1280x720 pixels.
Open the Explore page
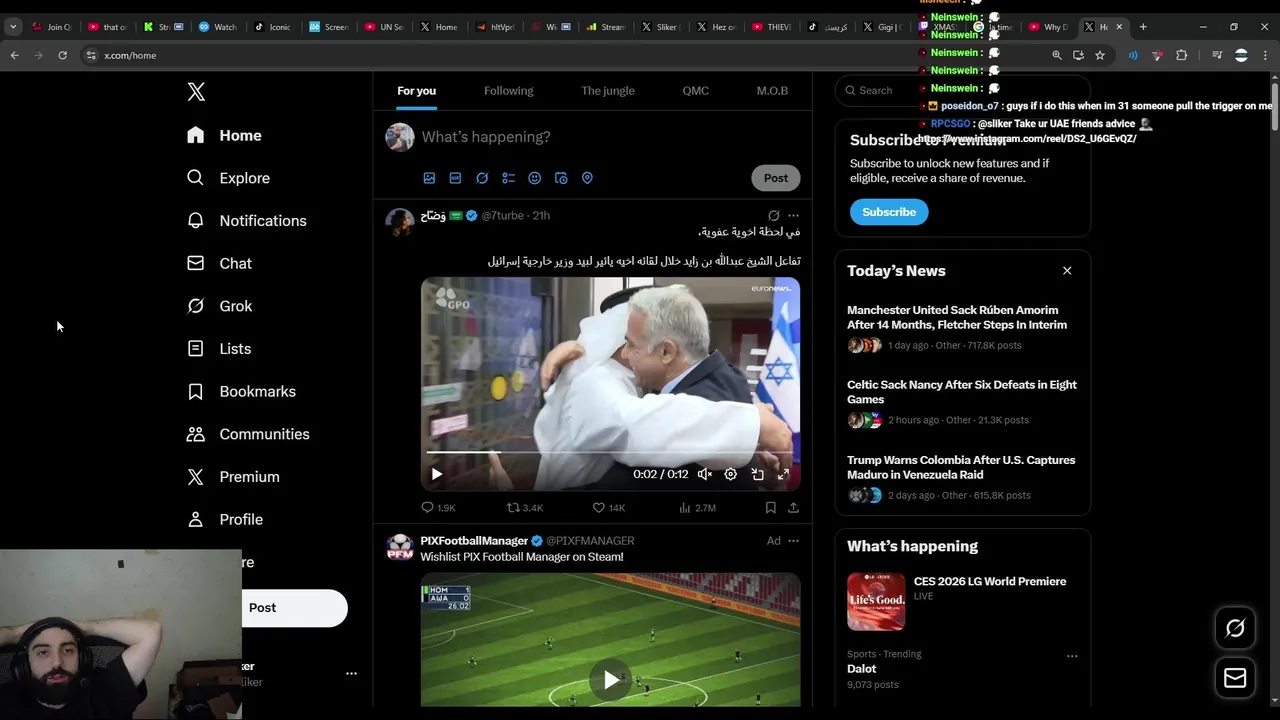(x=228, y=178)
